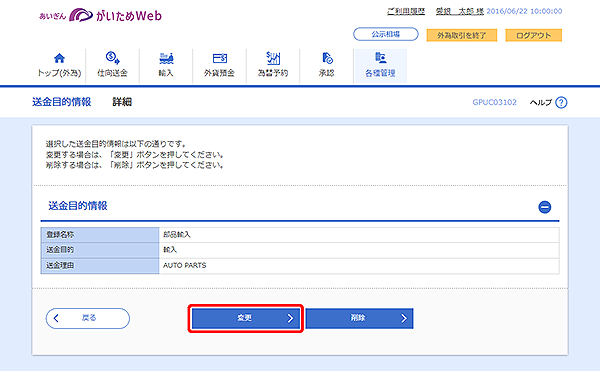600x371 pixels.
Task: Collapse the 送金目的情報 section
Action: 545,207
